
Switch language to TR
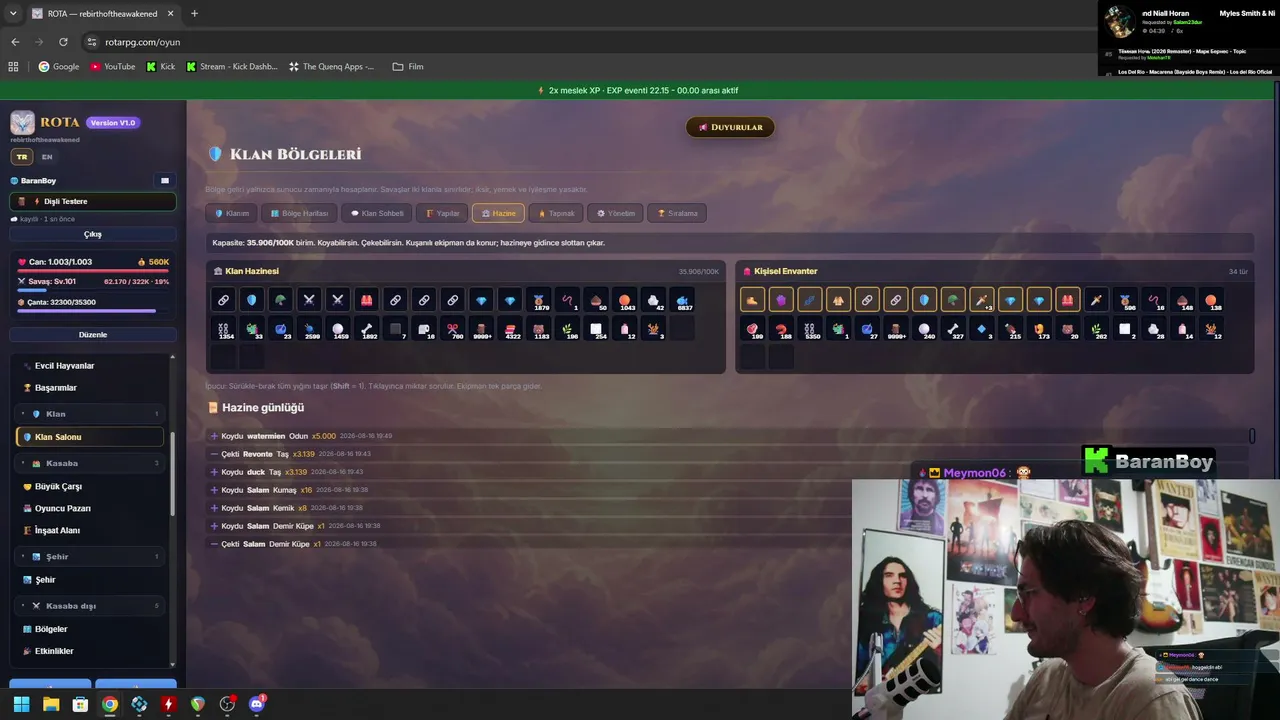pos(22,157)
